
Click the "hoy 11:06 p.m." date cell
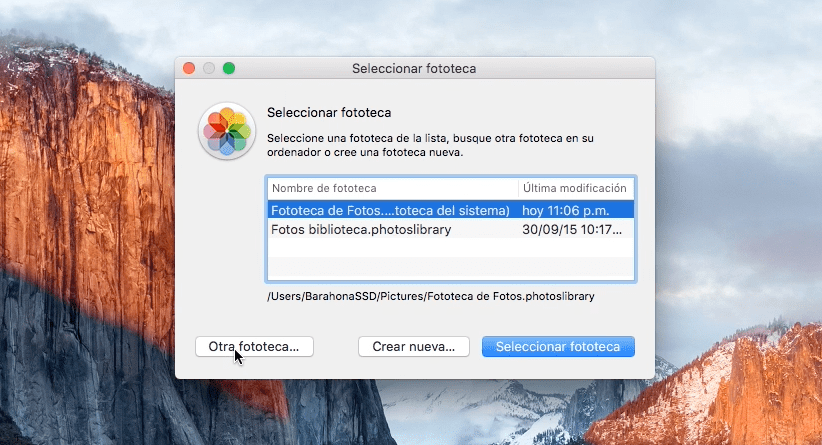coord(566,210)
